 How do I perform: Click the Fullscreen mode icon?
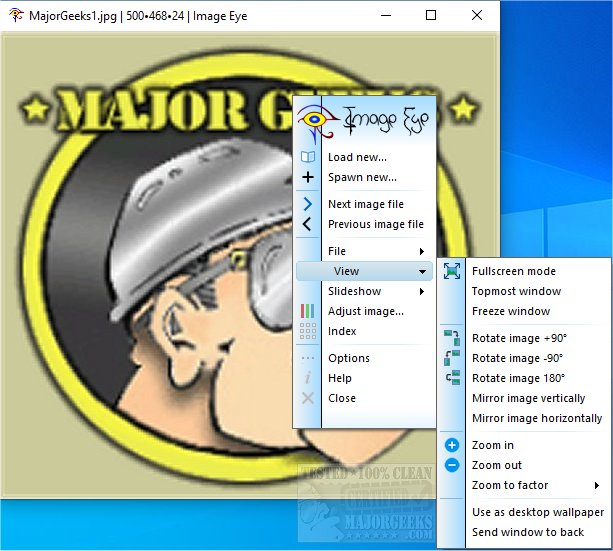tap(452, 271)
